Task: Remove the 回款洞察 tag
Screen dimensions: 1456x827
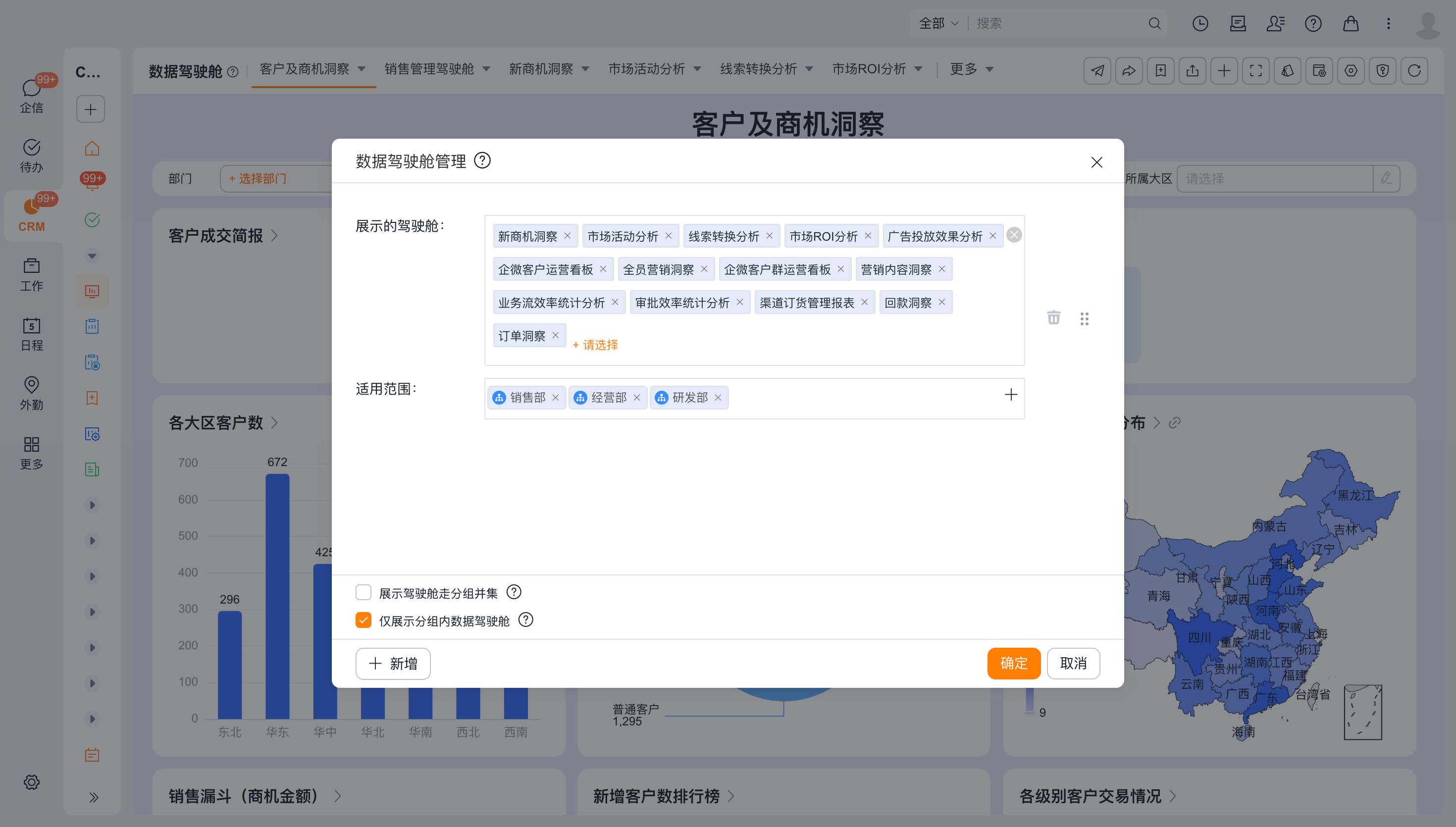Action: pyautogui.click(x=941, y=302)
